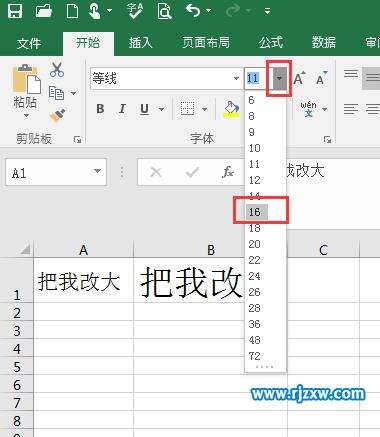
Task: Click the fill color paint bucket
Action: tap(231, 109)
